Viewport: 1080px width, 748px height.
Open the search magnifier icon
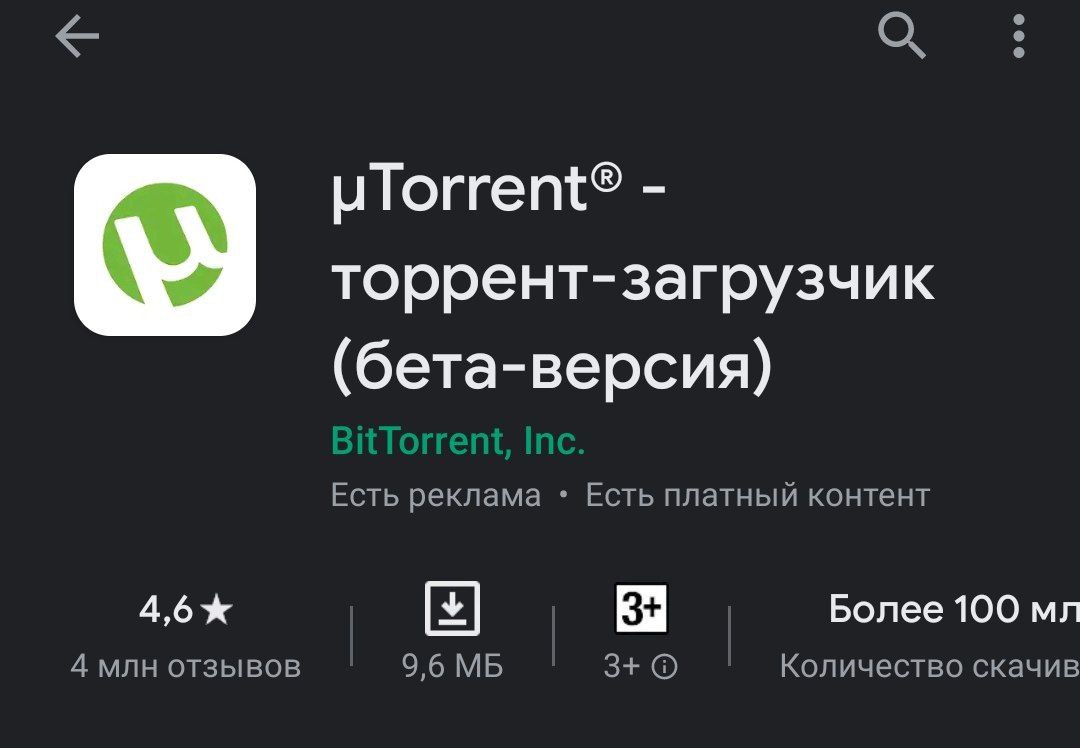[x=902, y=37]
